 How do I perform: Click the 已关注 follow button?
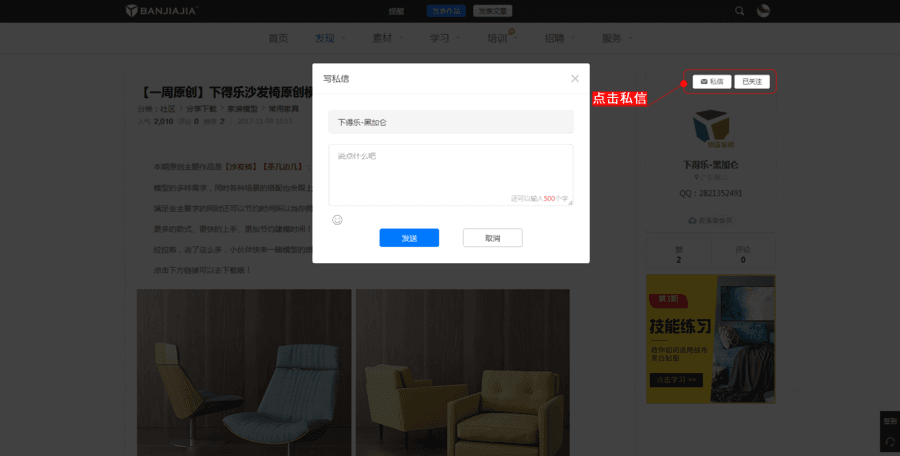pos(752,82)
